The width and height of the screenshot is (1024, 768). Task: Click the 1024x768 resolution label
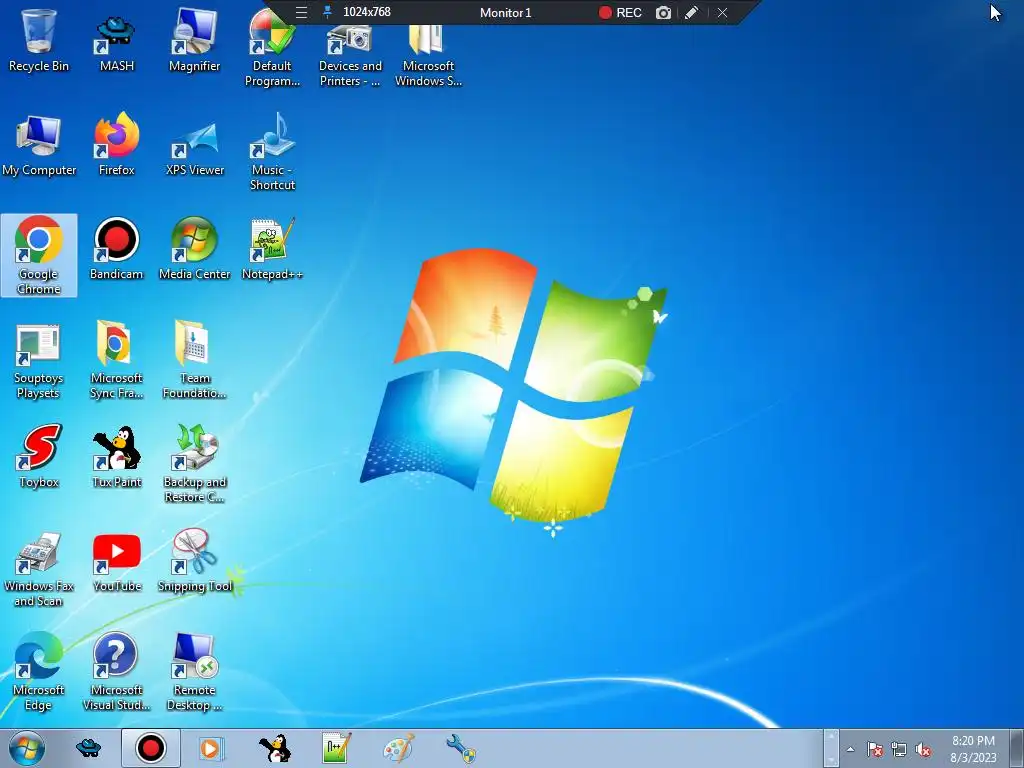[366, 12]
